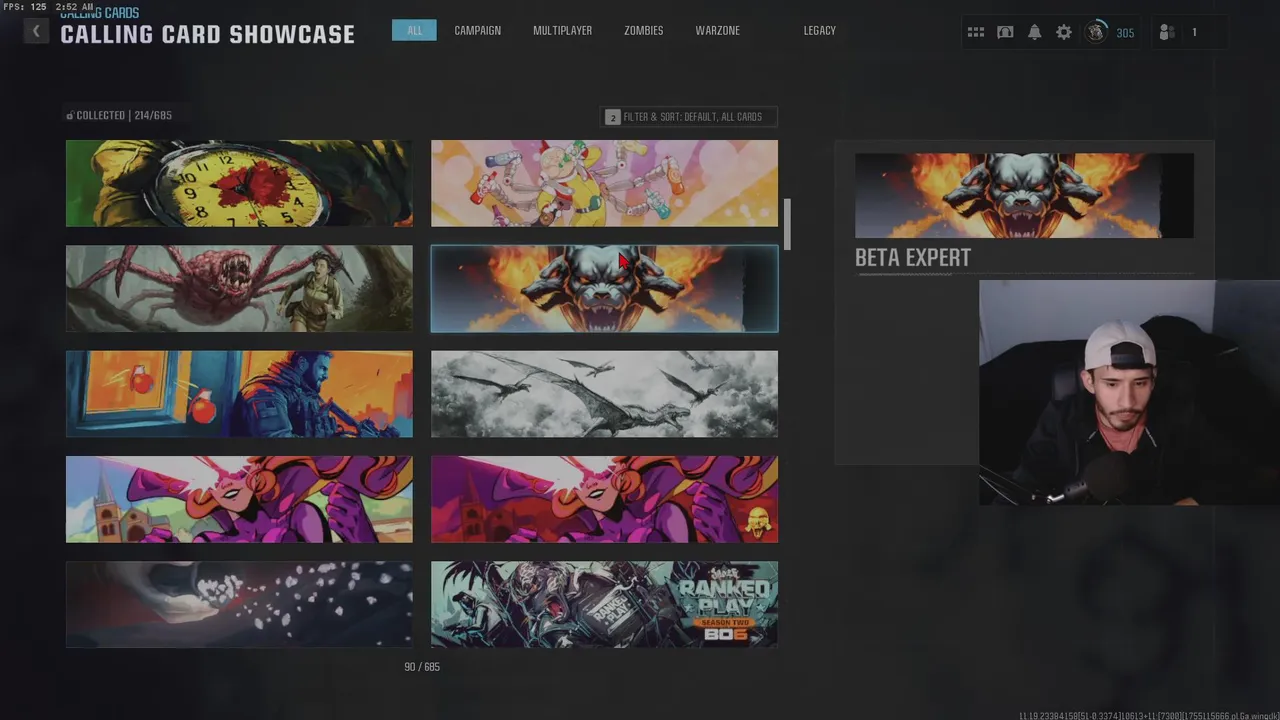Open the camera/showcase icon in the top bar

point(1005,32)
